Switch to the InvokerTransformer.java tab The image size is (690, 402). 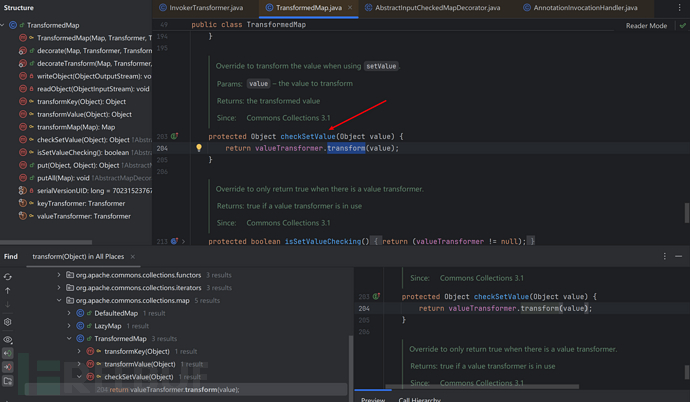point(204,8)
